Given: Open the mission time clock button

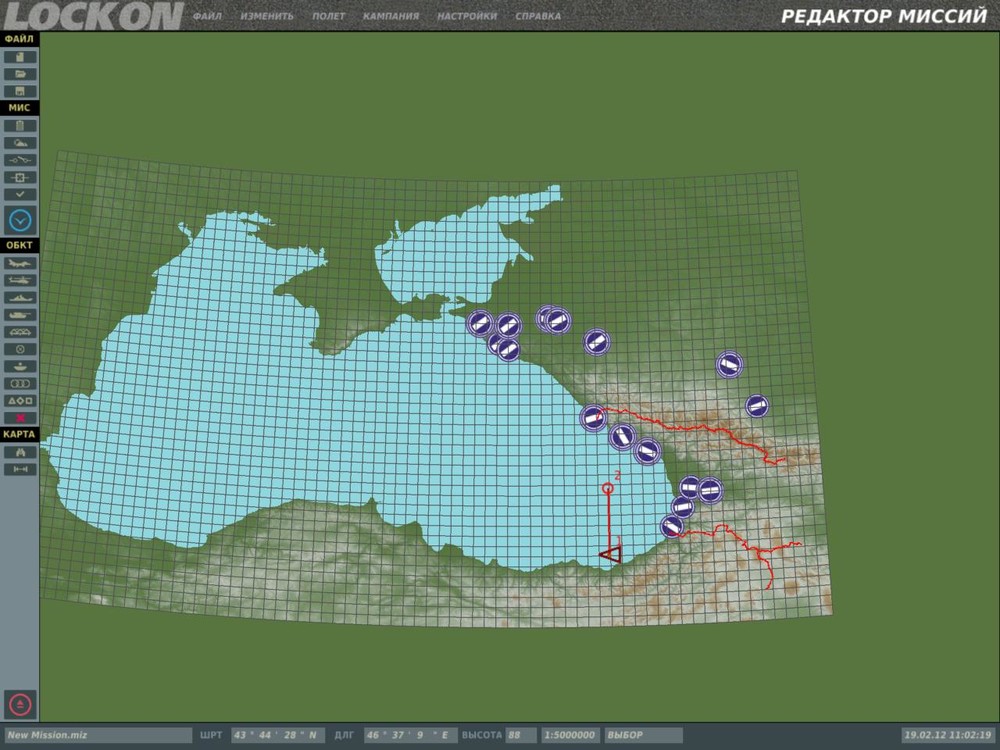Looking at the screenshot, I should pos(20,220).
